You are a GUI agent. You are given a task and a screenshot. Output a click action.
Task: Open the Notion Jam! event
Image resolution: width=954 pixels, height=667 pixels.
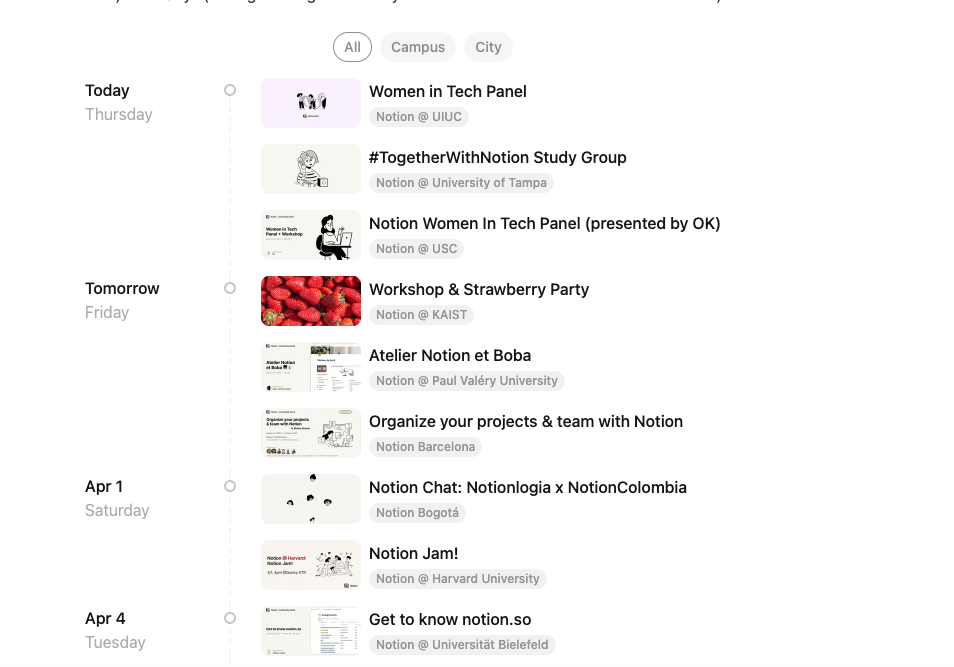click(414, 554)
